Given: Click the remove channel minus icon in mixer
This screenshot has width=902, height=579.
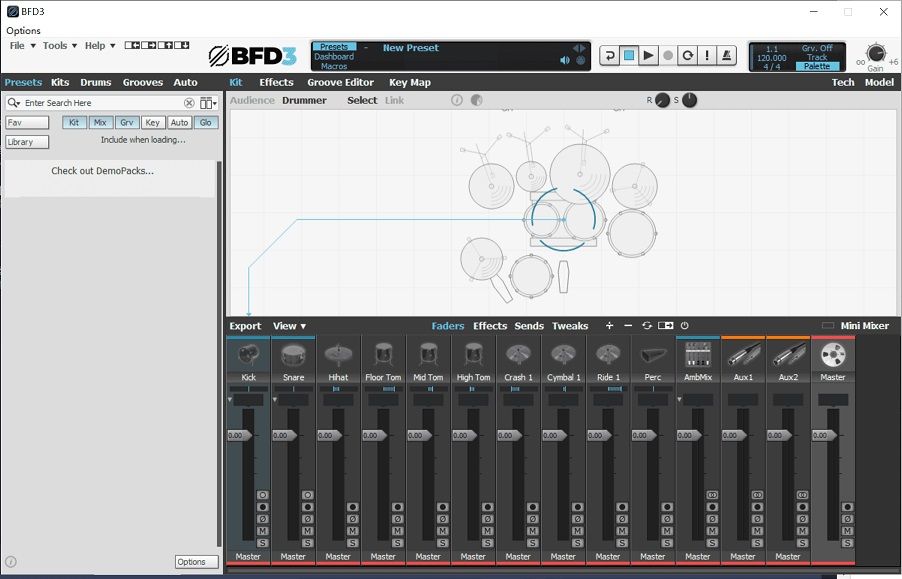Looking at the screenshot, I should pyautogui.click(x=628, y=325).
